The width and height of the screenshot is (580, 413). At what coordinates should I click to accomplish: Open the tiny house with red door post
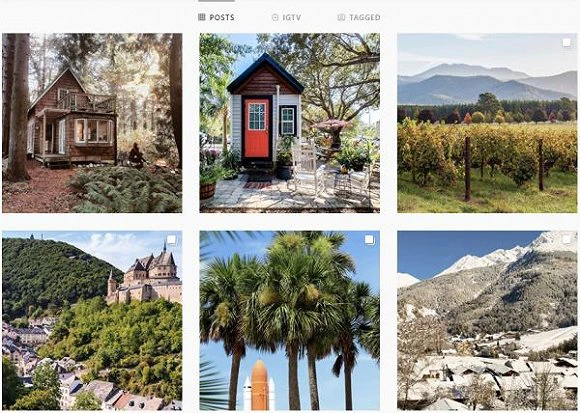[290, 123]
